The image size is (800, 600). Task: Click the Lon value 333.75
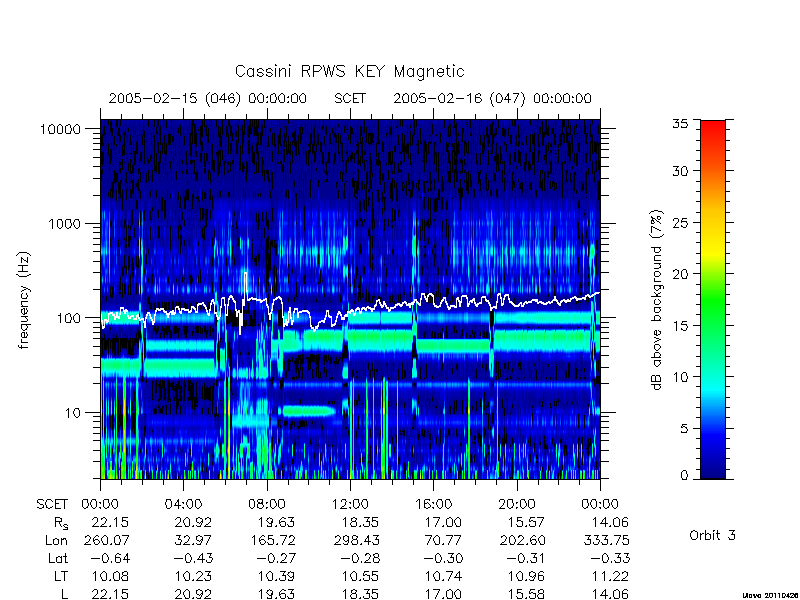click(607, 540)
